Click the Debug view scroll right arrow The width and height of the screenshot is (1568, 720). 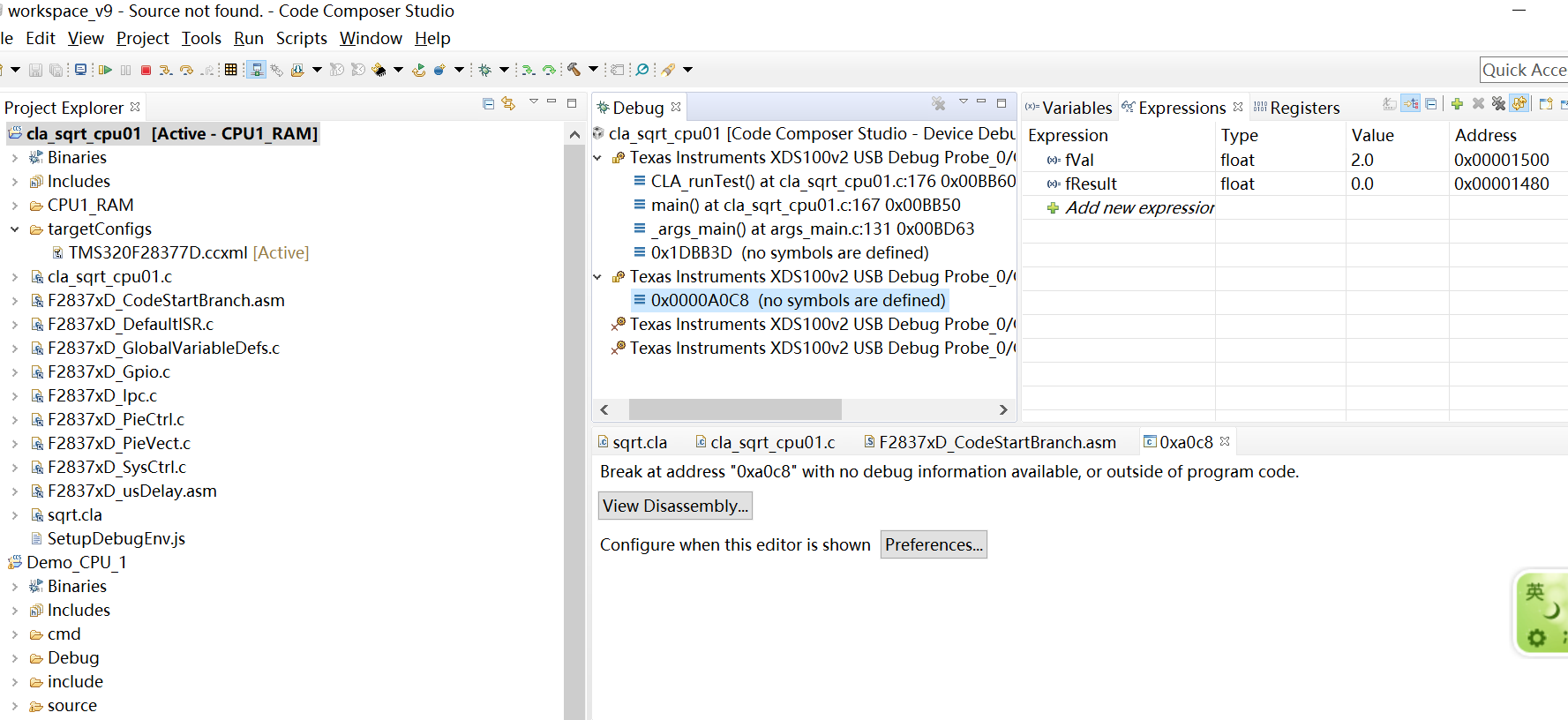pos(1003,409)
